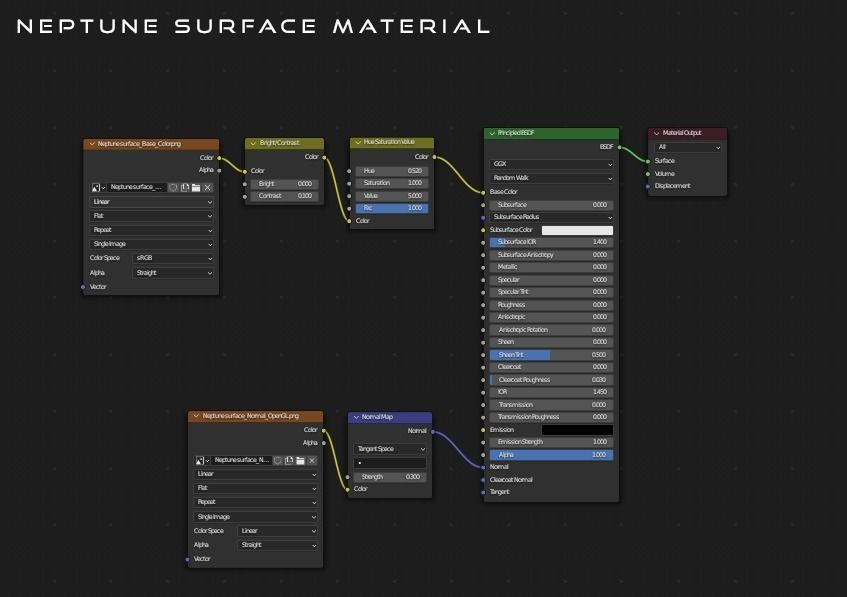Open Random Walk subsurface method dropdown
The image size is (847, 597).
(552, 178)
